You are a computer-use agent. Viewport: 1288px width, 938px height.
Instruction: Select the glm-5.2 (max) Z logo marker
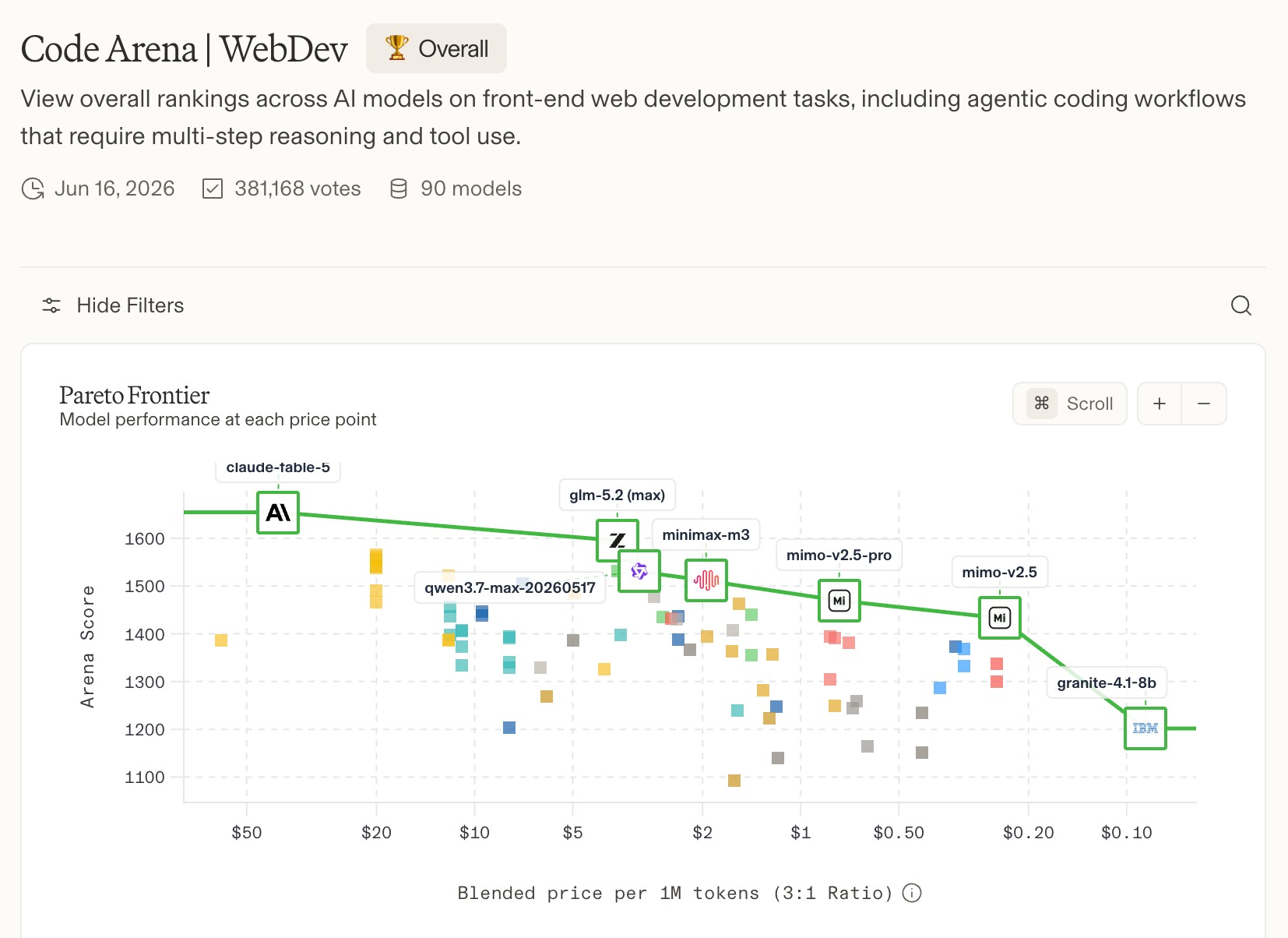(617, 540)
